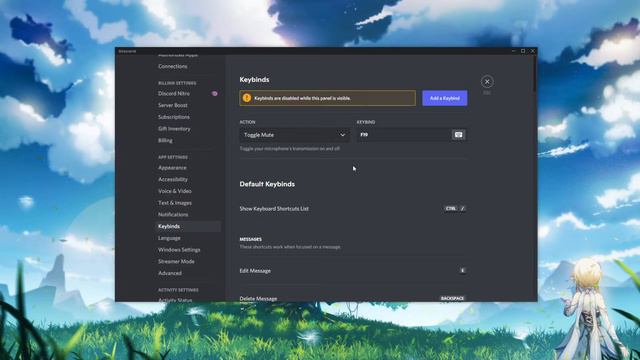640x360 pixels.
Task: Click the chevron arrow in the action dropdown
Action: pos(342,135)
